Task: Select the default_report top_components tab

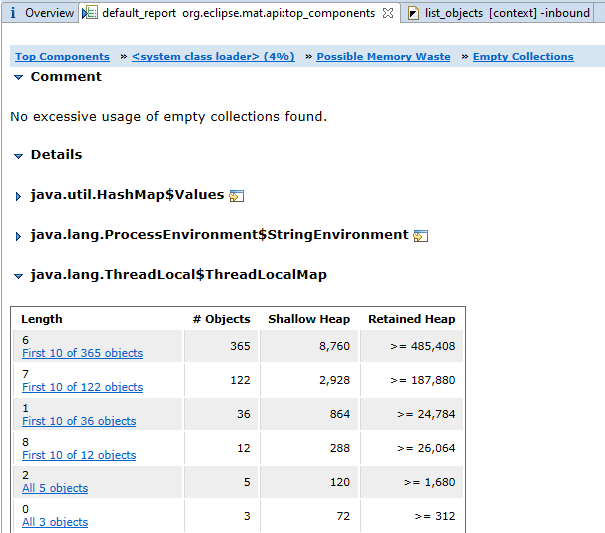Action: point(238,13)
